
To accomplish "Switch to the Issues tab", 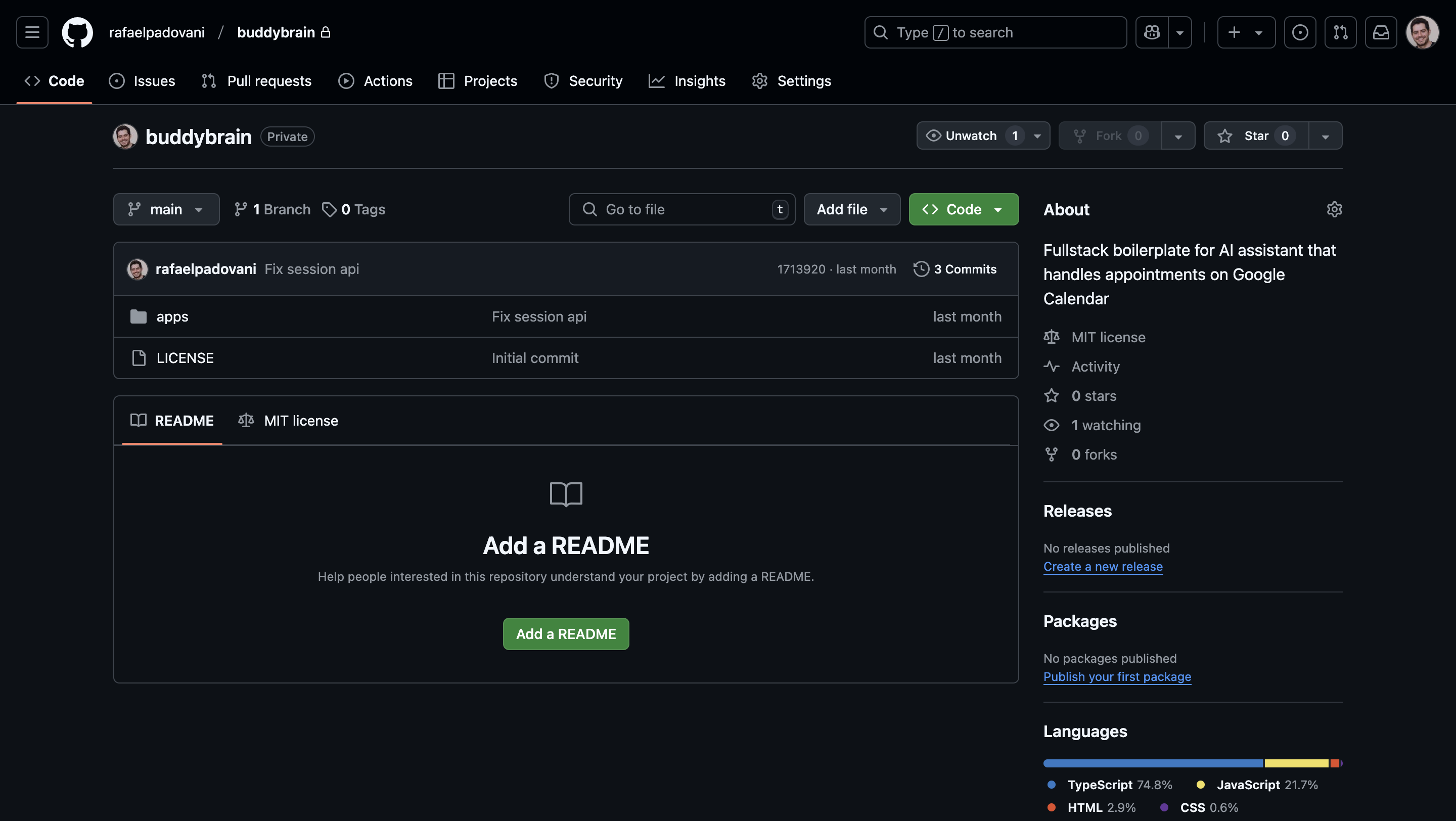I will (x=142, y=81).
